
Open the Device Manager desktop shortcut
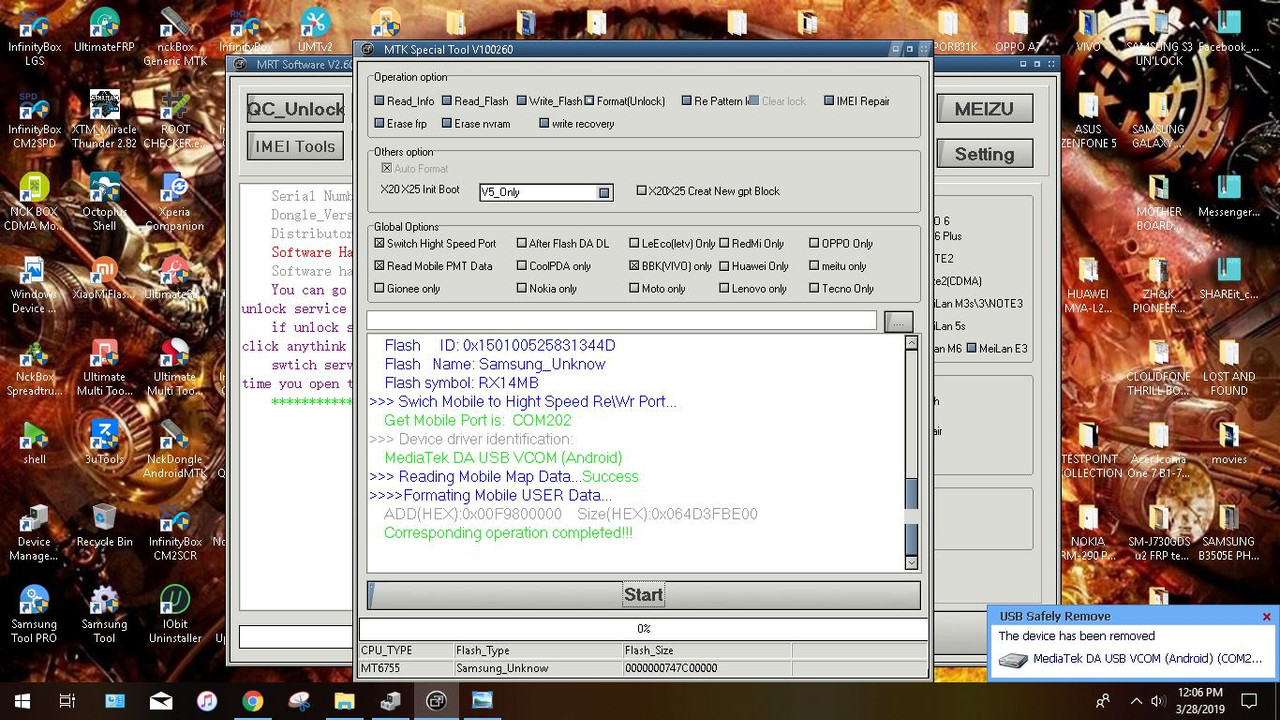tap(35, 532)
